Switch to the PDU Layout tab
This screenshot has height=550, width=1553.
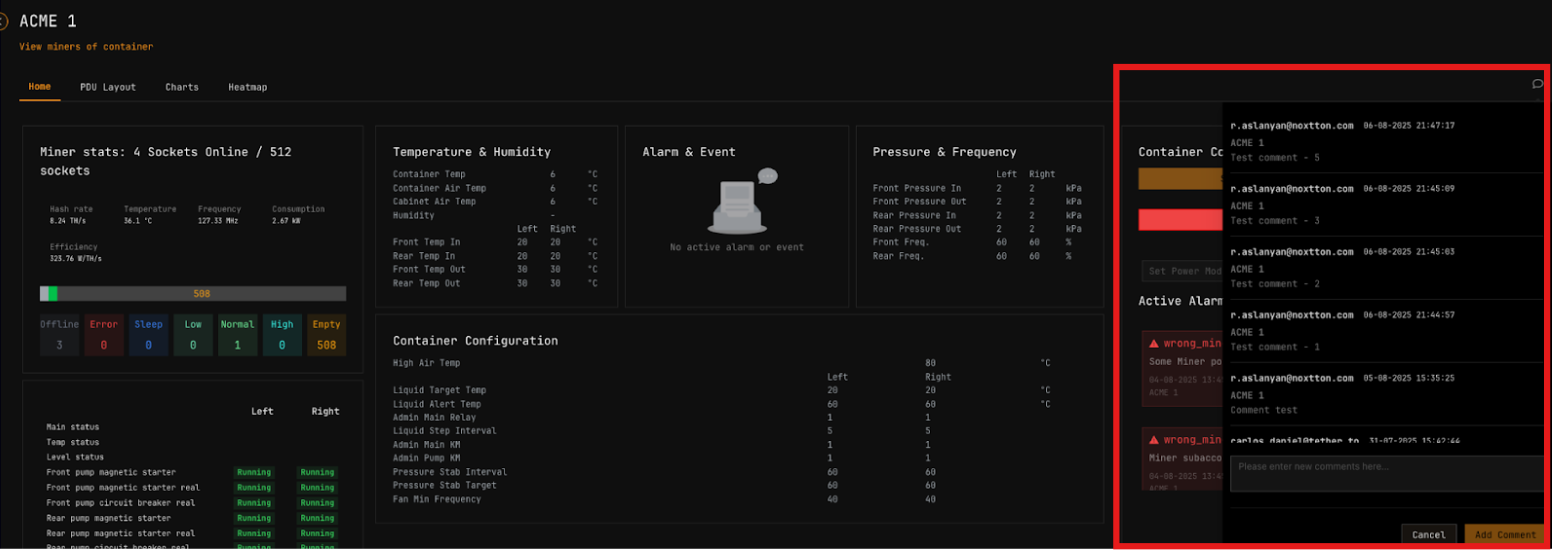coord(108,87)
